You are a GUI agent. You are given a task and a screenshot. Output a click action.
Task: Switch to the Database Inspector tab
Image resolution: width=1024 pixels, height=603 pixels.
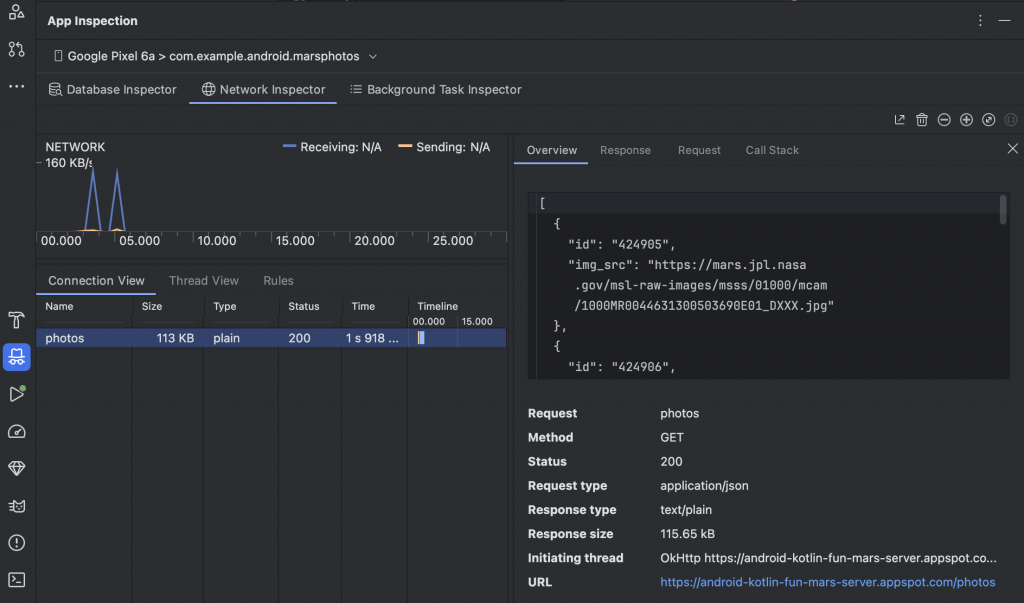pos(112,90)
